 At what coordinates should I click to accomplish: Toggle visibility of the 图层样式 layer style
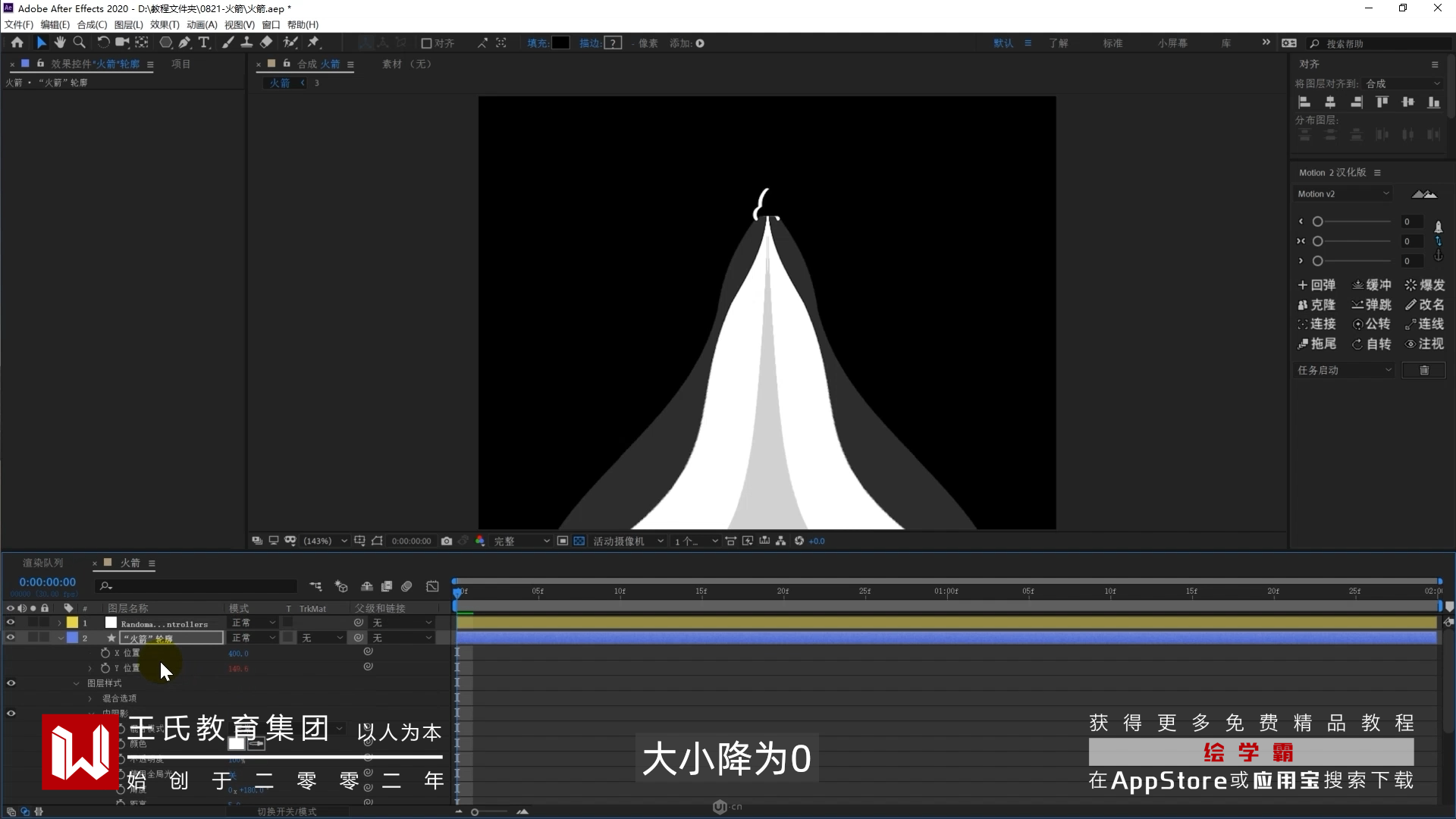[11, 683]
